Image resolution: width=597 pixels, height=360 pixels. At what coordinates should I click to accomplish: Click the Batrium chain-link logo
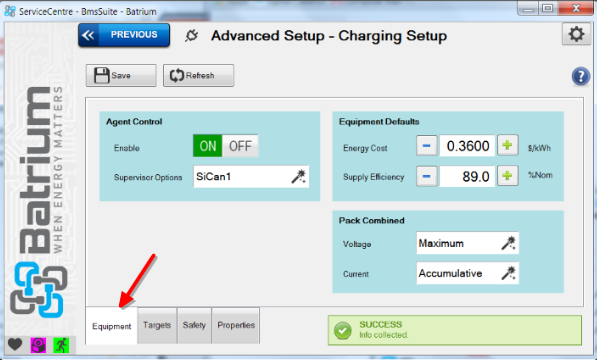coord(38,289)
